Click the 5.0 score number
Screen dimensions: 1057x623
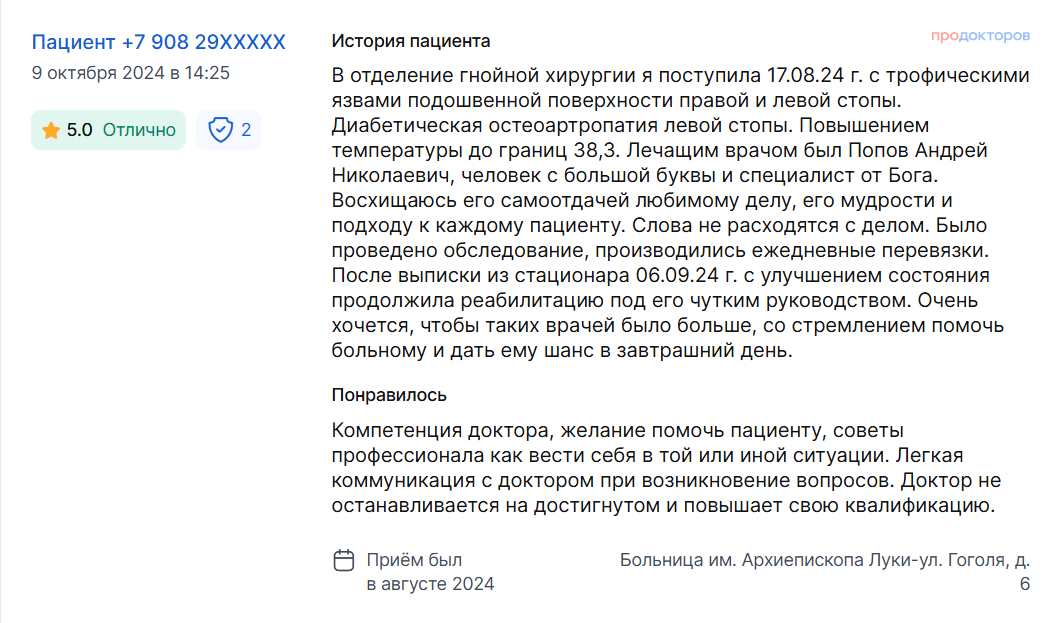click(80, 130)
